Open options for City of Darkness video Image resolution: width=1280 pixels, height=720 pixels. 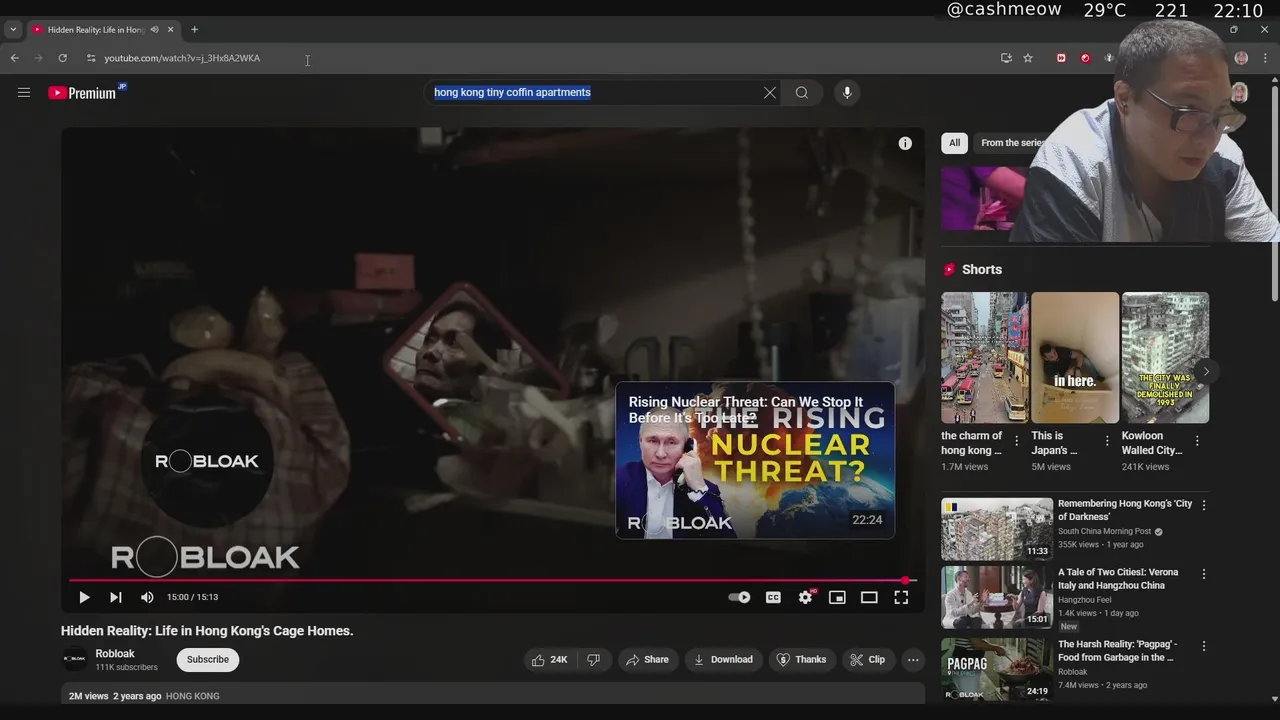pos(1204,505)
